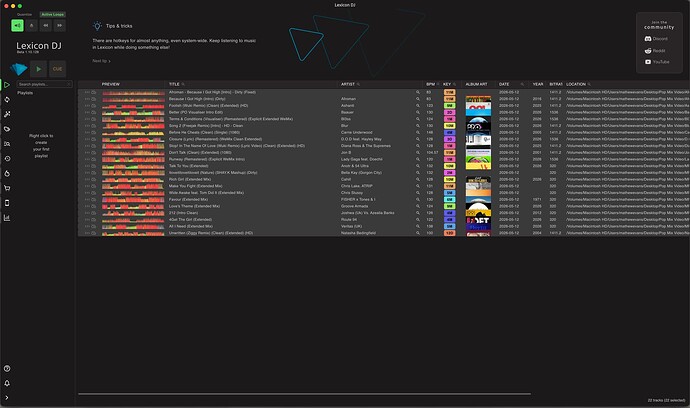Viewport: 690px width, 408px height.
Task: Toggle the Active Loops option
Action: pyautogui.click(x=53, y=15)
